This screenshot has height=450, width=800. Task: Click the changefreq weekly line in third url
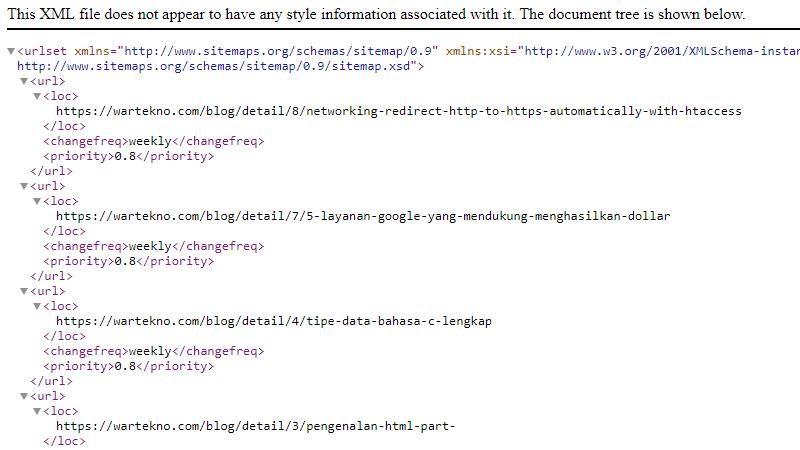pos(154,352)
